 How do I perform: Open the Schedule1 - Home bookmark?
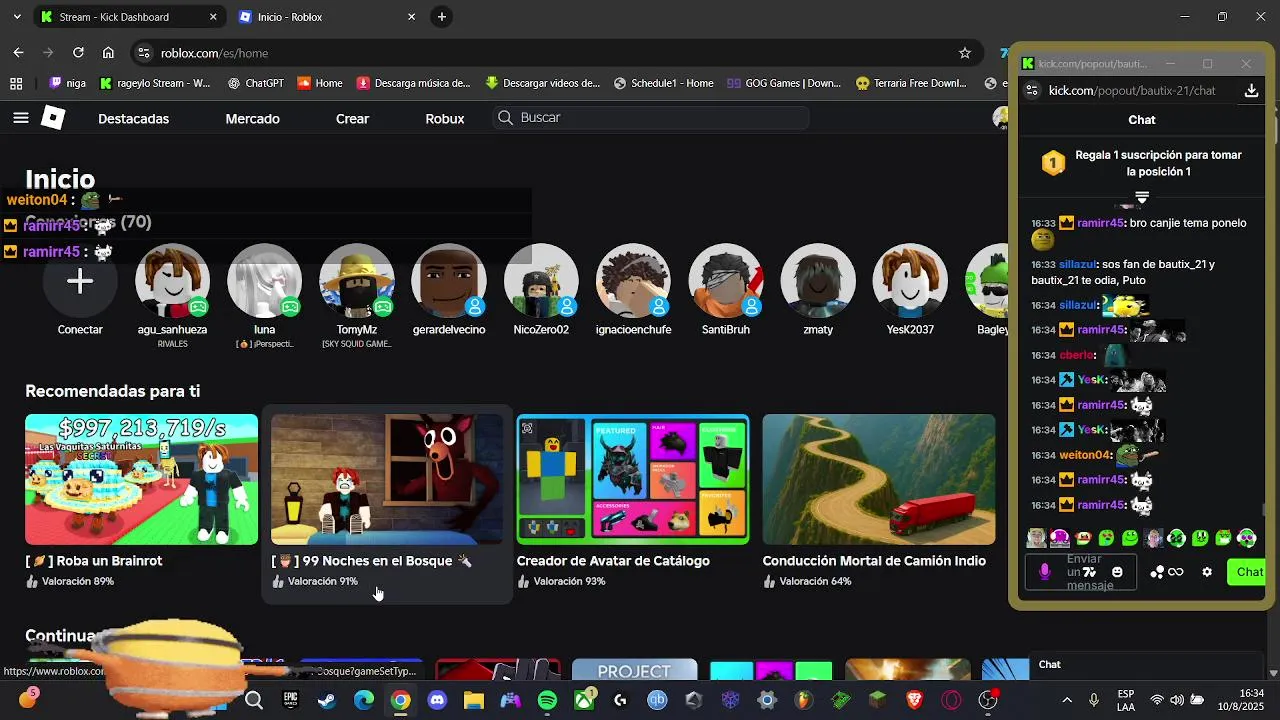(663, 83)
